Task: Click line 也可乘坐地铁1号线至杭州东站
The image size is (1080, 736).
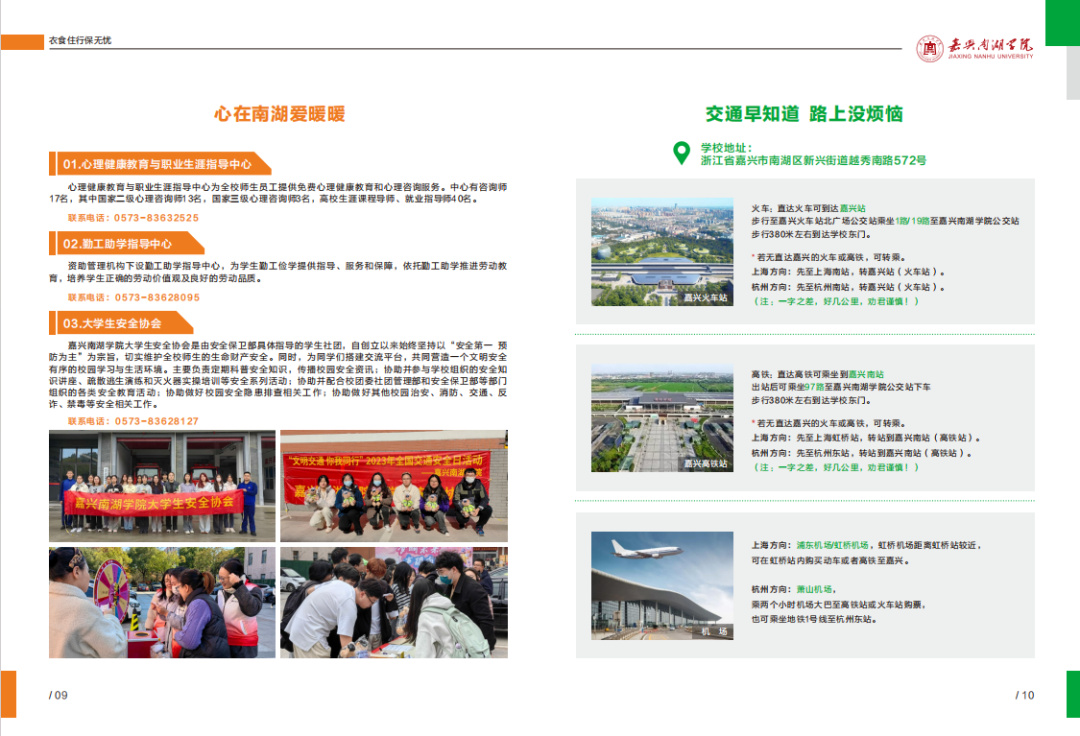Action: point(815,619)
